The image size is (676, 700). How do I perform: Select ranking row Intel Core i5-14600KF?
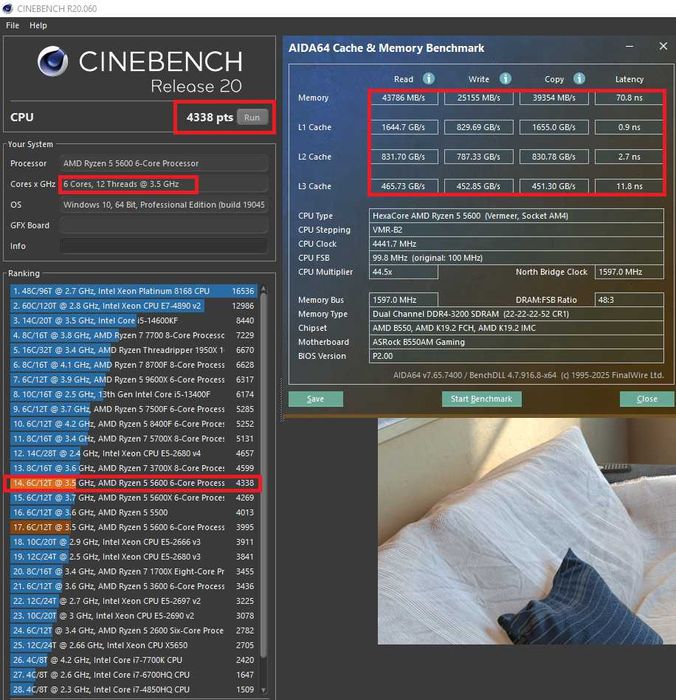[133, 321]
